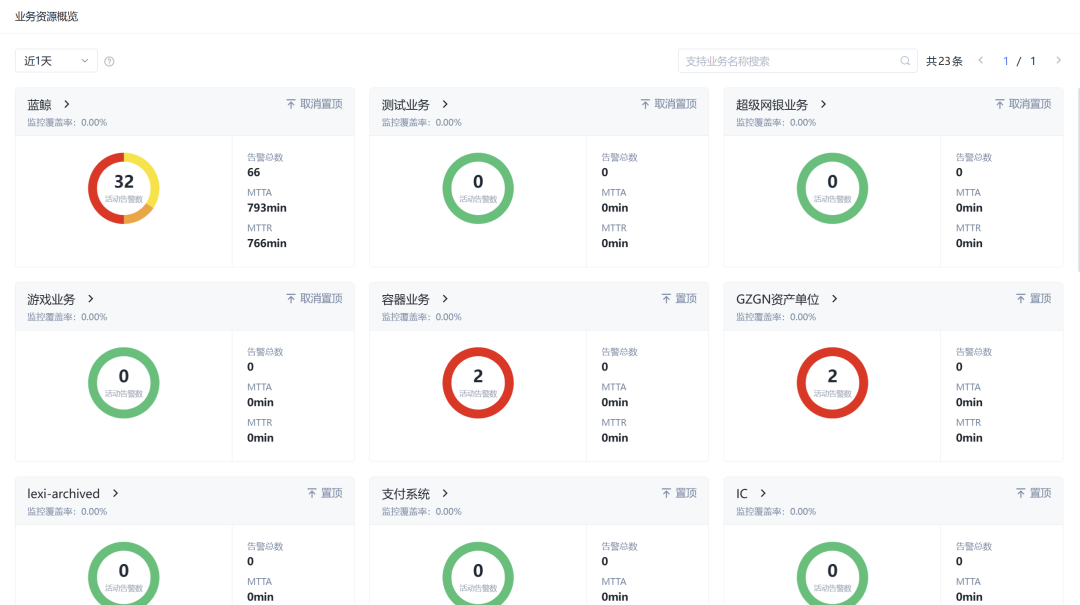1080x605 pixels.
Task: Expand the 测试业务 chevron arrow
Action: click(445, 104)
